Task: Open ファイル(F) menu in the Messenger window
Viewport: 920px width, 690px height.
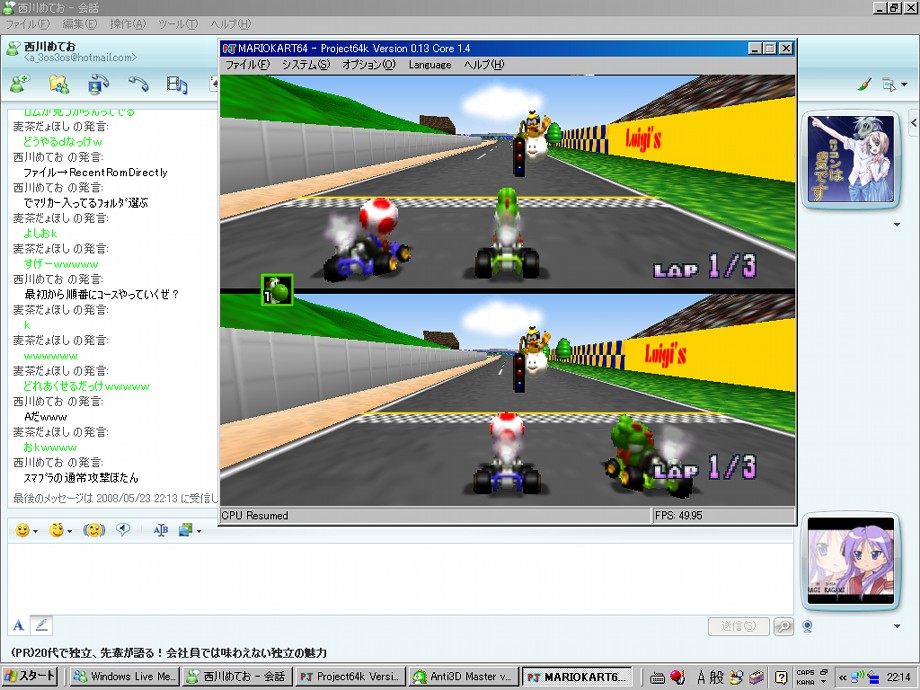Action: [28, 24]
